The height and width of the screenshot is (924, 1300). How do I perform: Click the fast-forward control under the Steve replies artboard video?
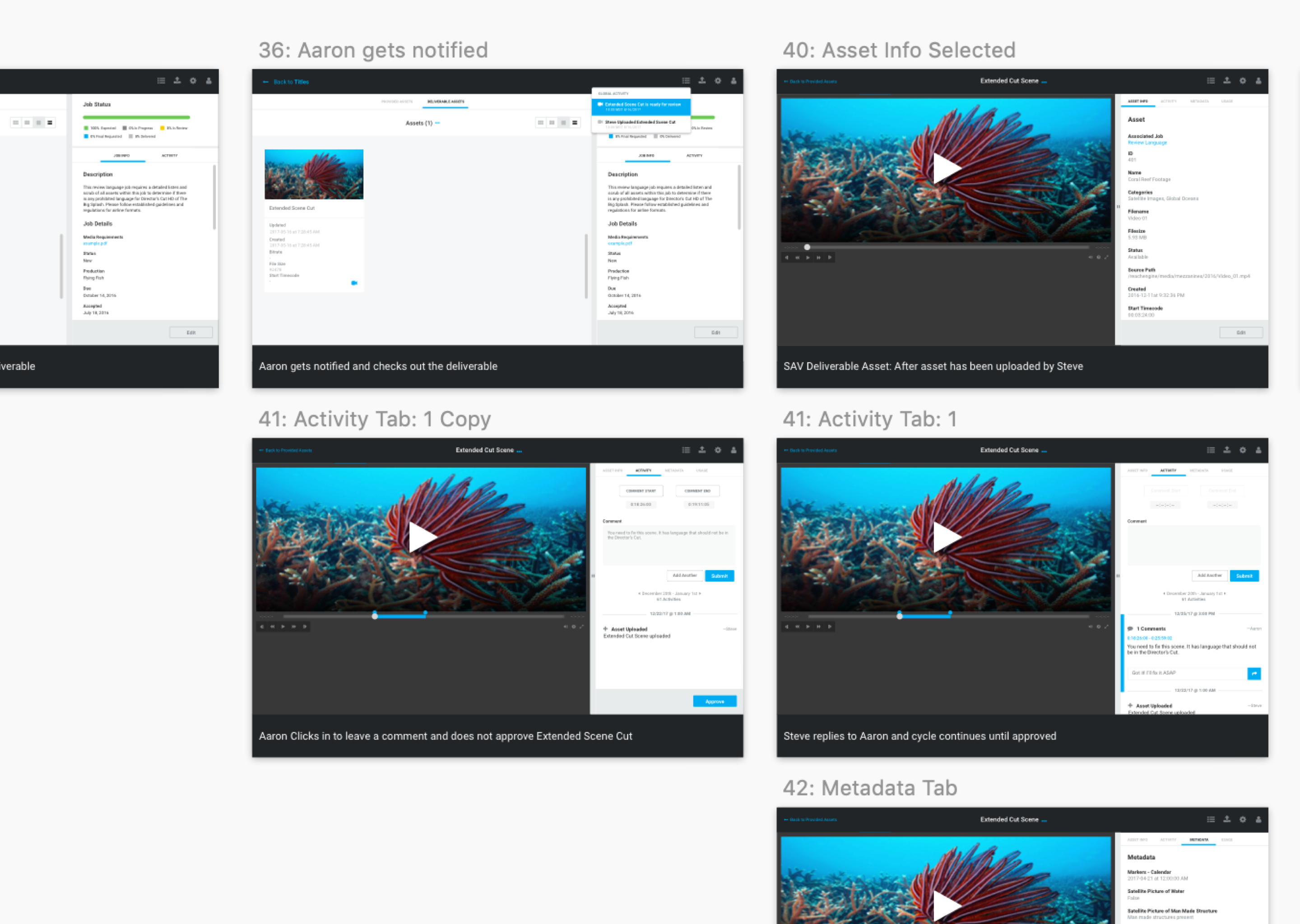(818, 626)
